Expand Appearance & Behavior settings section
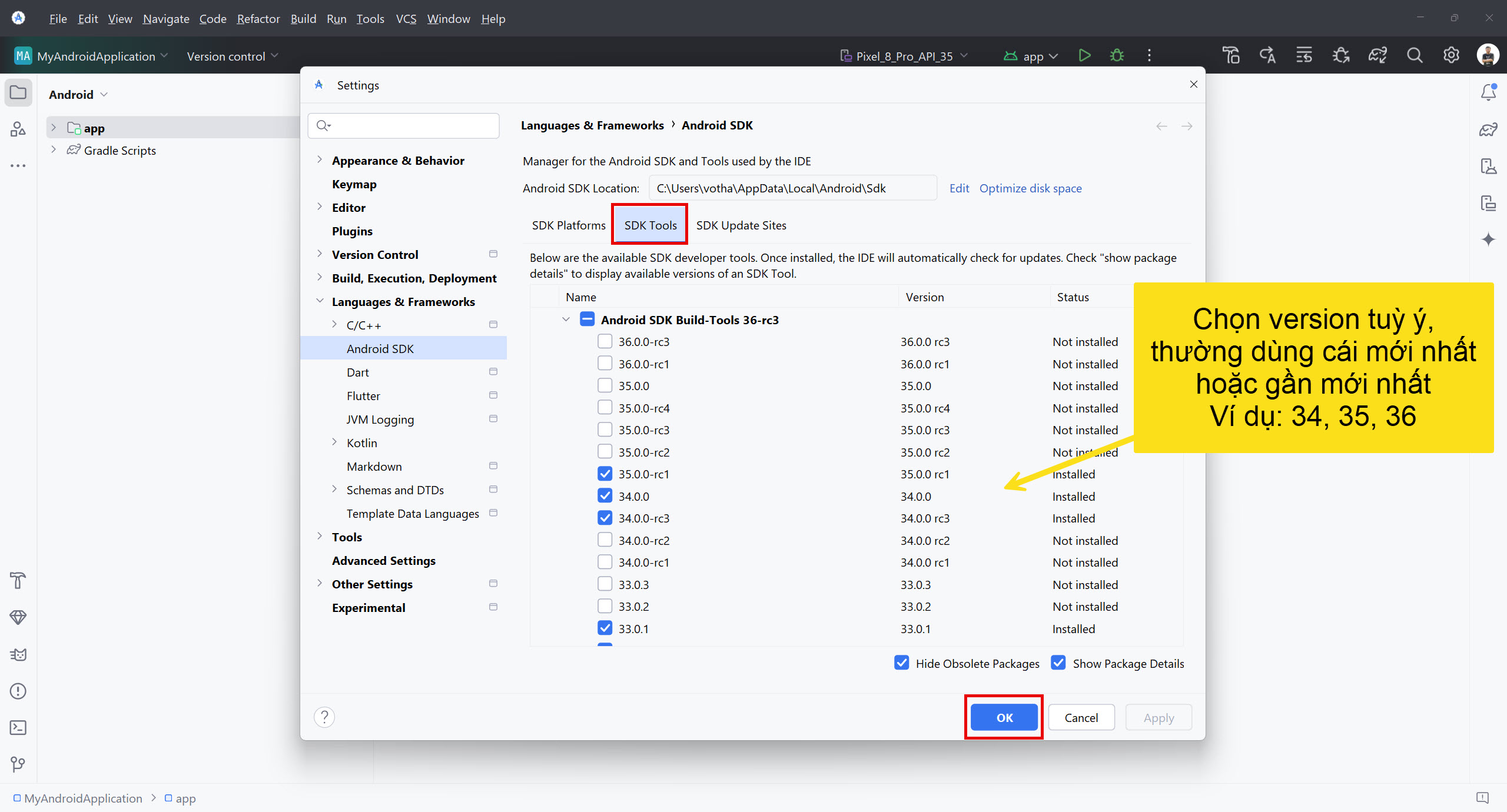Image resolution: width=1507 pixels, height=812 pixels. click(320, 160)
